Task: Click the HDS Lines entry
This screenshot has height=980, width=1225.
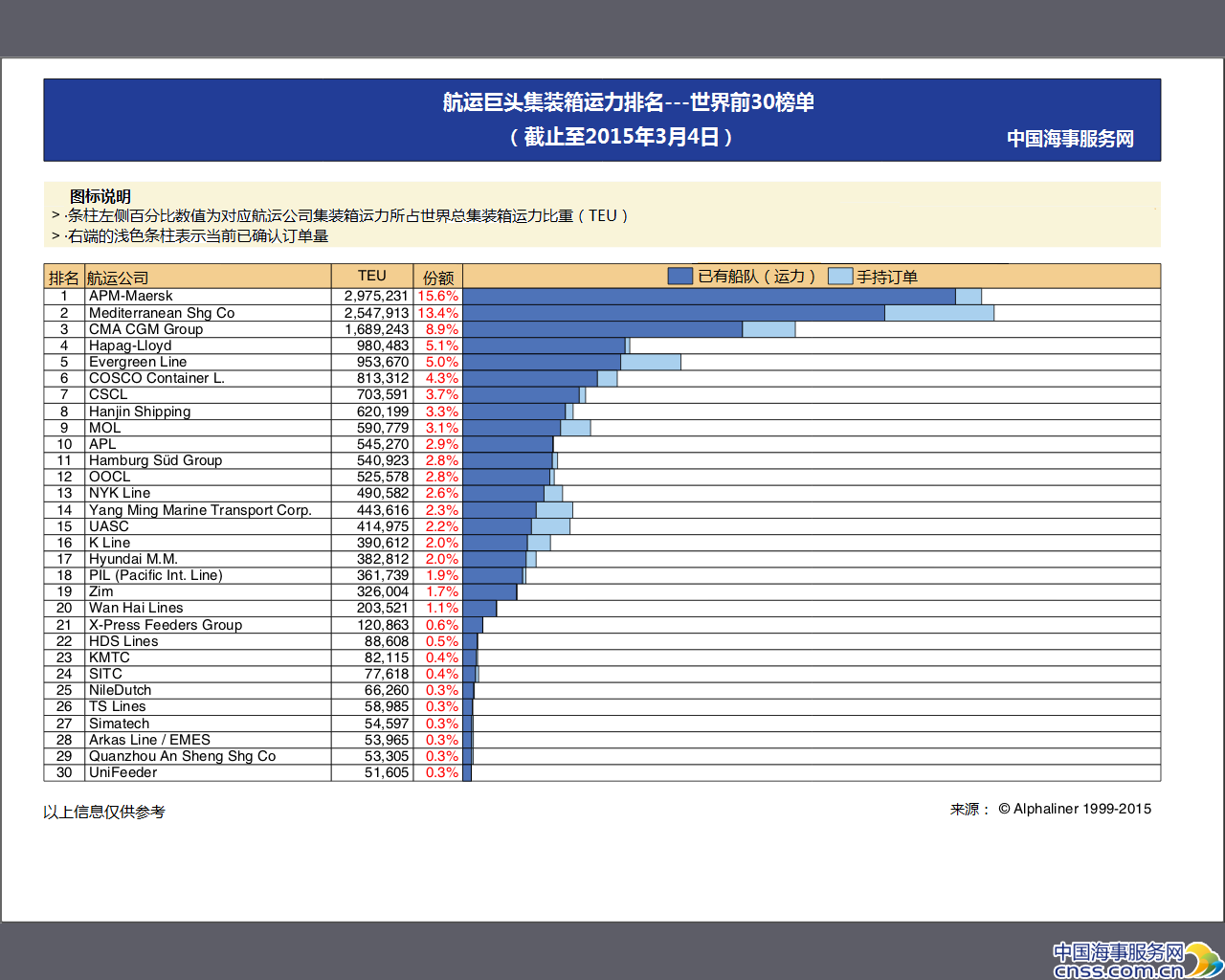Action: 123,641
